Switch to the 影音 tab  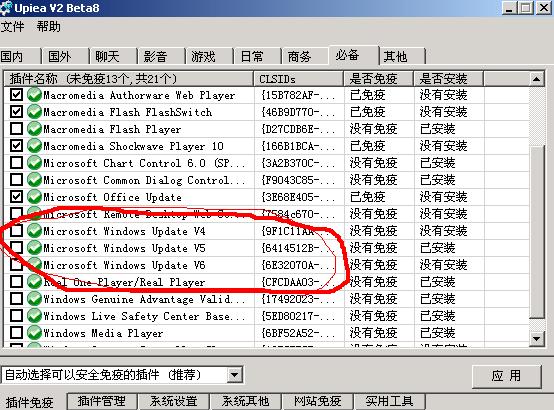tap(155, 56)
